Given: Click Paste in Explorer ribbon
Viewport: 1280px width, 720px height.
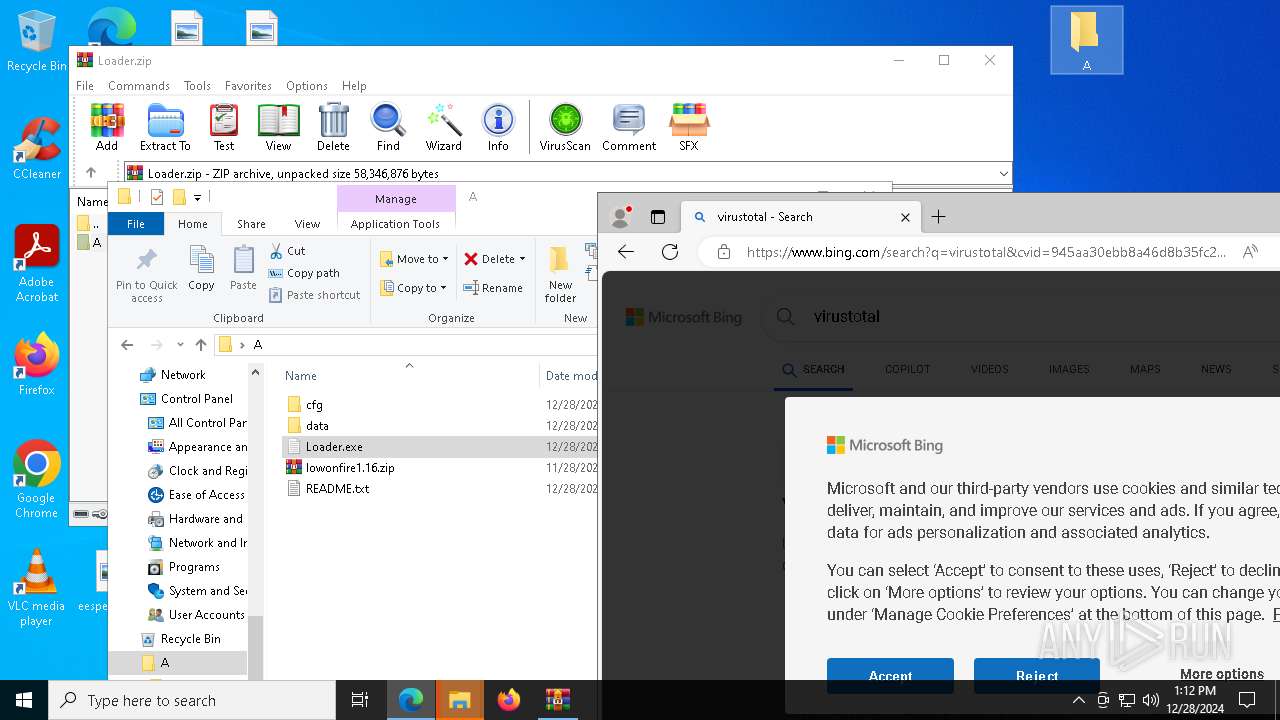Looking at the screenshot, I should pyautogui.click(x=243, y=269).
